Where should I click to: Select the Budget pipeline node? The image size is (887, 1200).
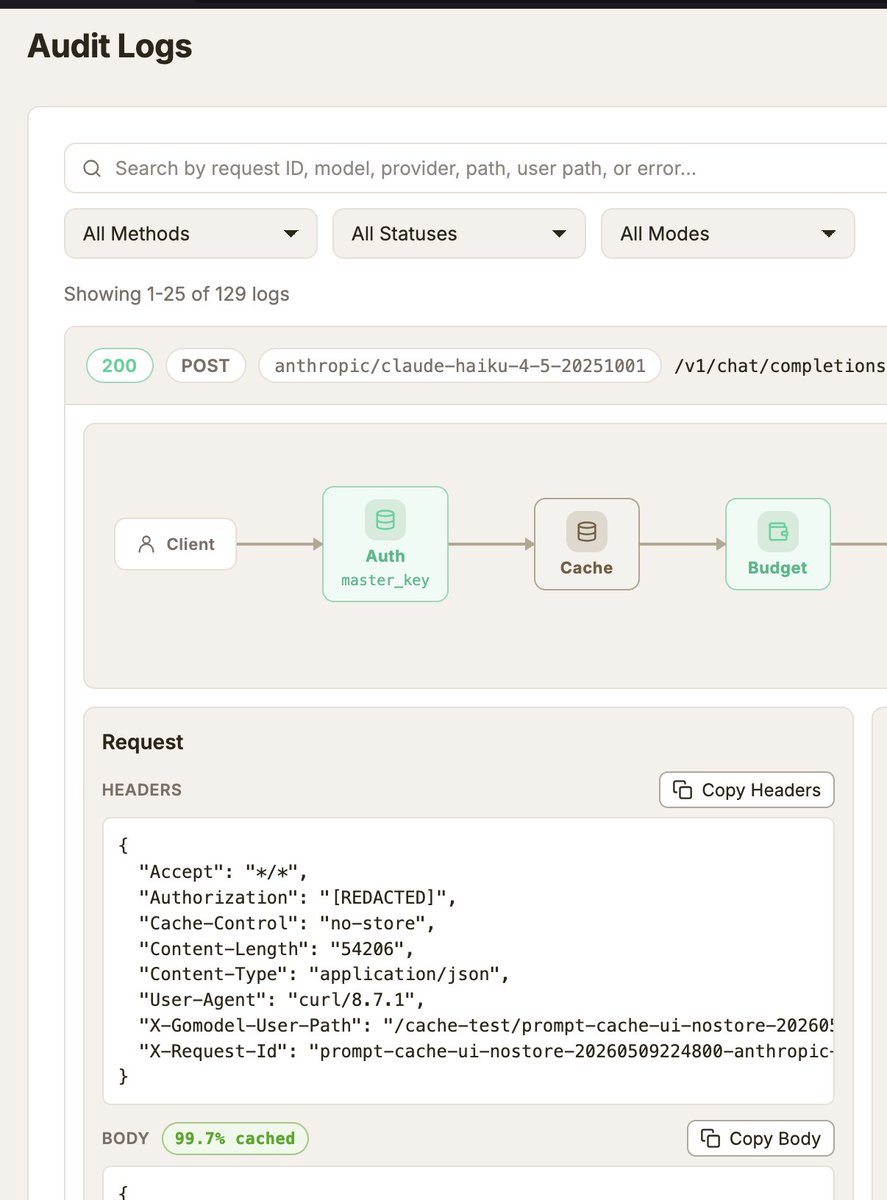click(777, 544)
